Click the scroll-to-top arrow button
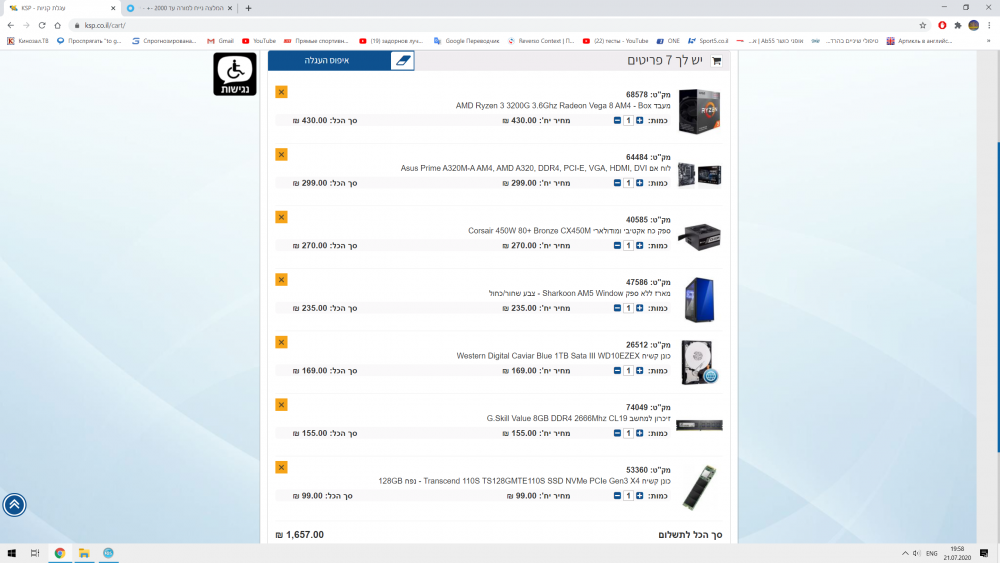This screenshot has height=563, width=1000. 14,505
